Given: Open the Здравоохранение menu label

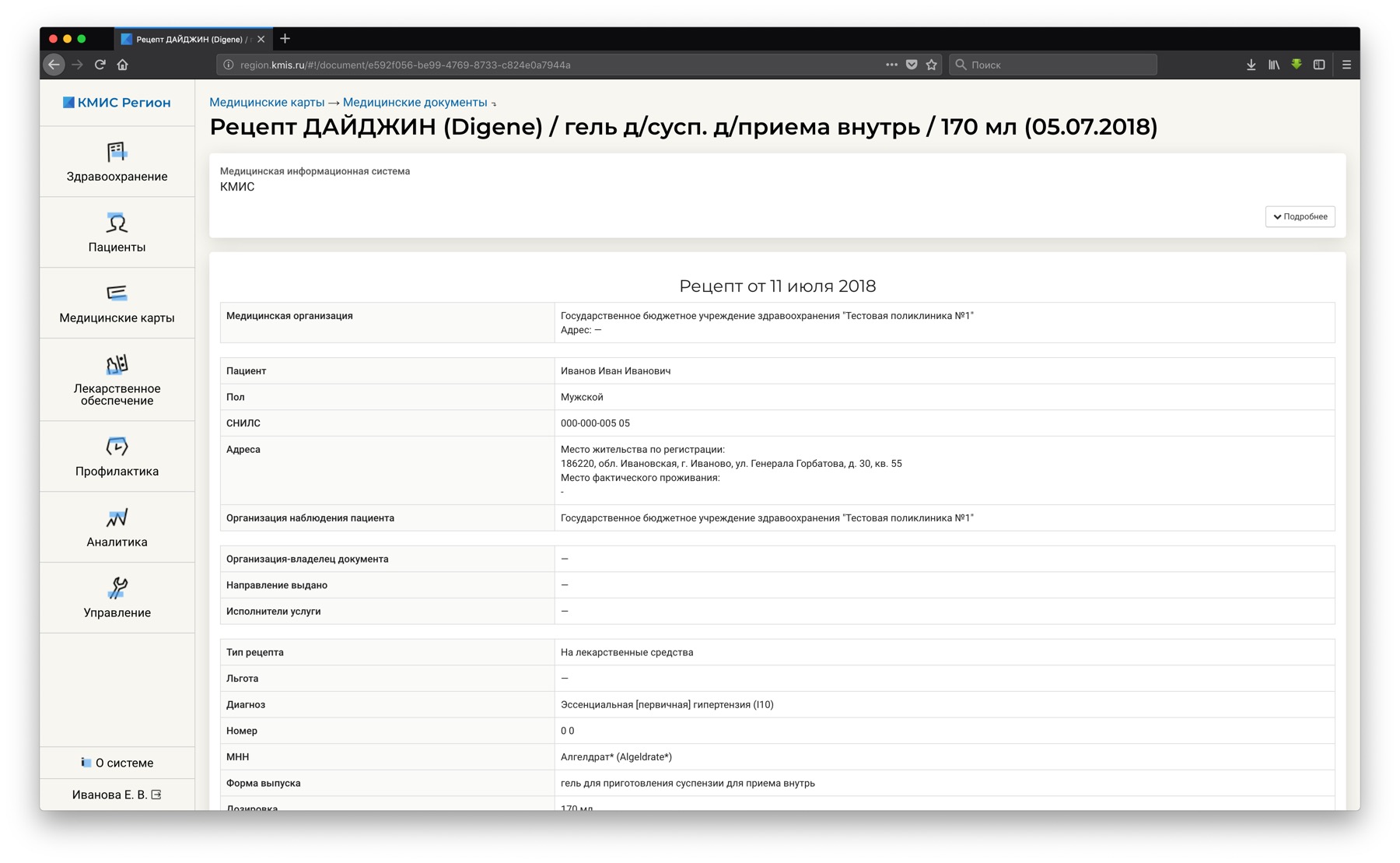Looking at the screenshot, I should coord(117,177).
